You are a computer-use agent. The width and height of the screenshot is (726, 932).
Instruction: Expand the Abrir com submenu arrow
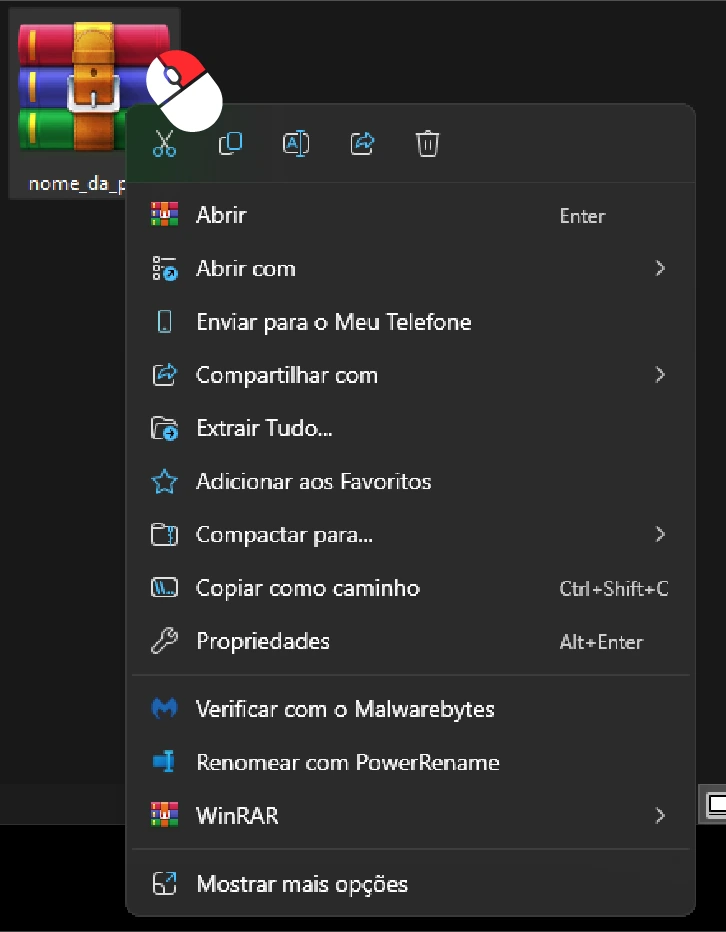(x=659, y=268)
